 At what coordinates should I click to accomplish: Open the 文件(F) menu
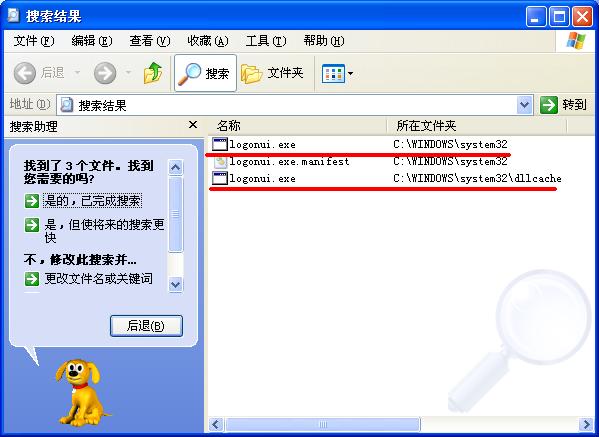click(34, 40)
